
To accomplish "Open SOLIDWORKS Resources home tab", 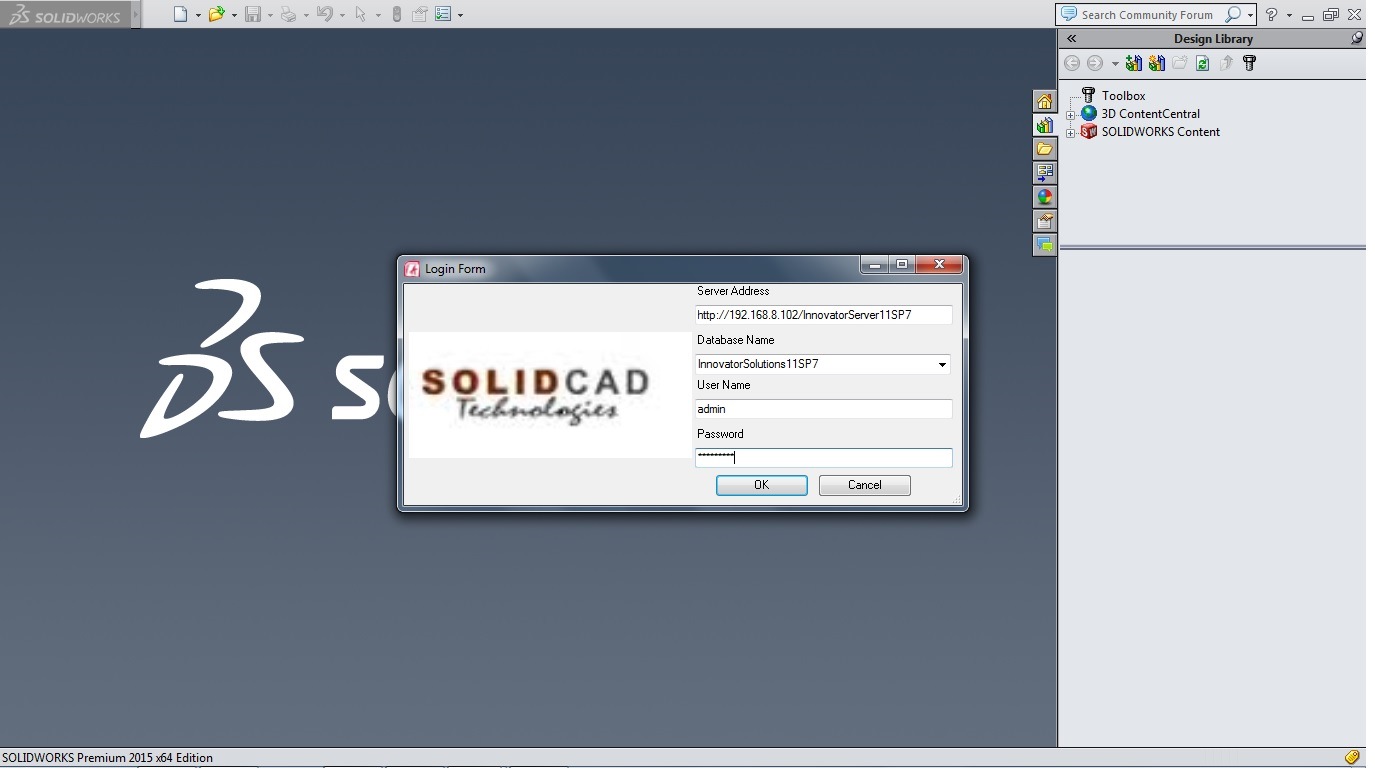I will pyautogui.click(x=1044, y=101).
